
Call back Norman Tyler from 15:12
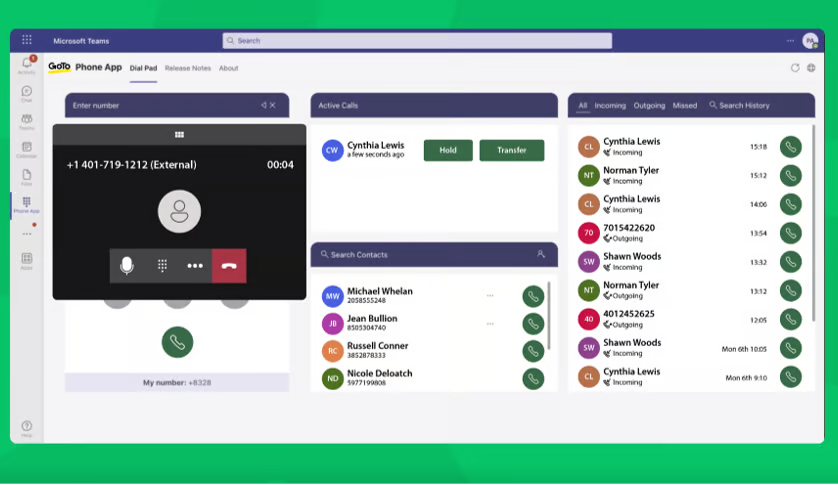(790, 176)
